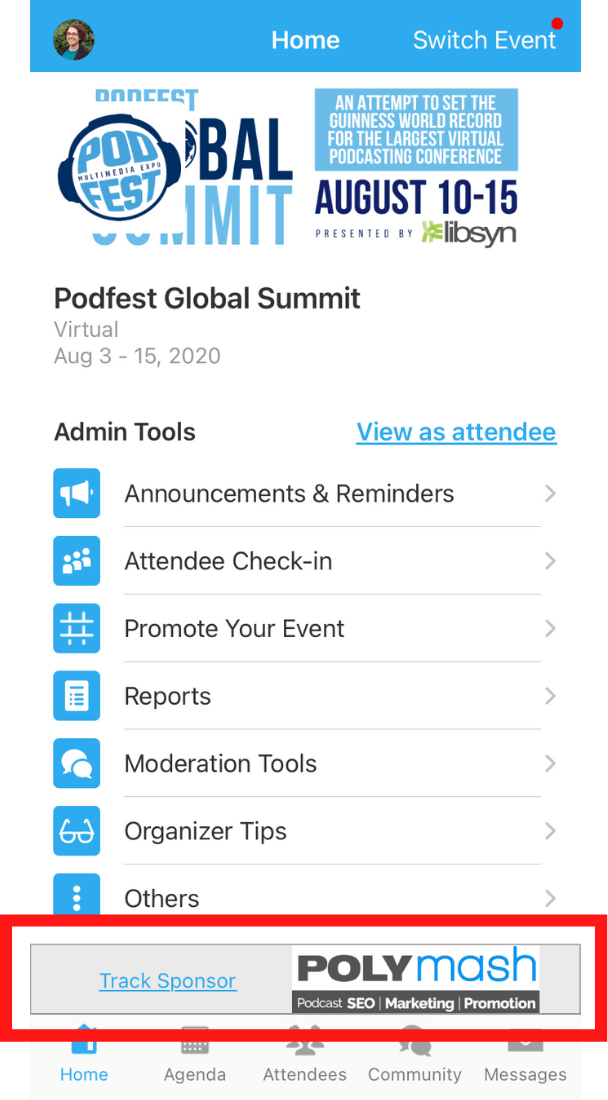608x1100 pixels.
Task: Open the Track Sponsor link
Action: pos(167,981)
